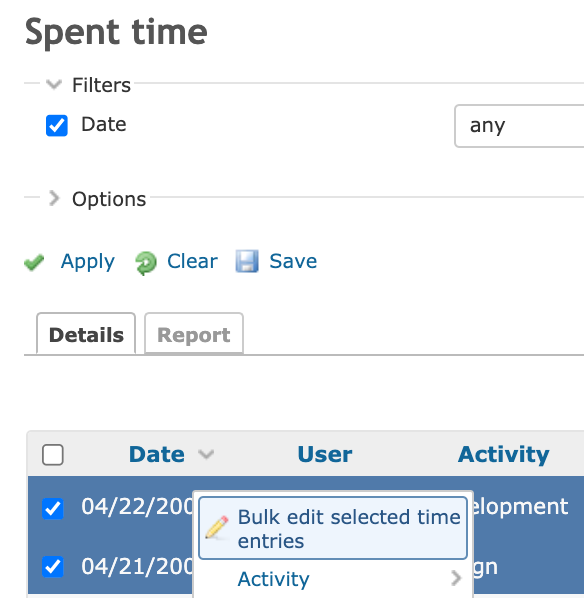Image resolution: width=584 pixels, height=598 pixels.
Task: Switch to the Report tab
Action: (194, 334)
